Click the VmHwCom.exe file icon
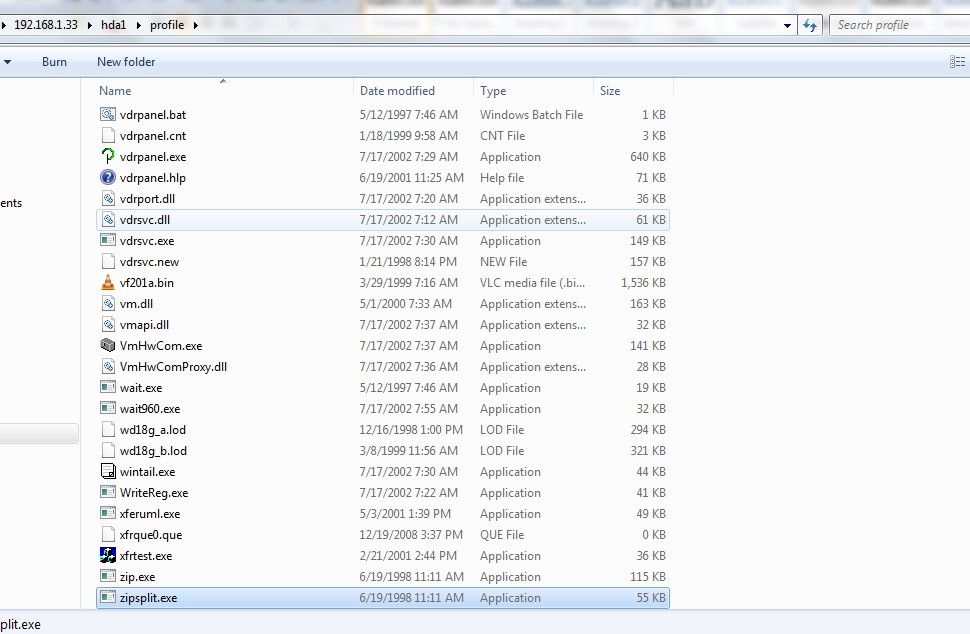Screen dimensions: 970x634 (108, 346)
